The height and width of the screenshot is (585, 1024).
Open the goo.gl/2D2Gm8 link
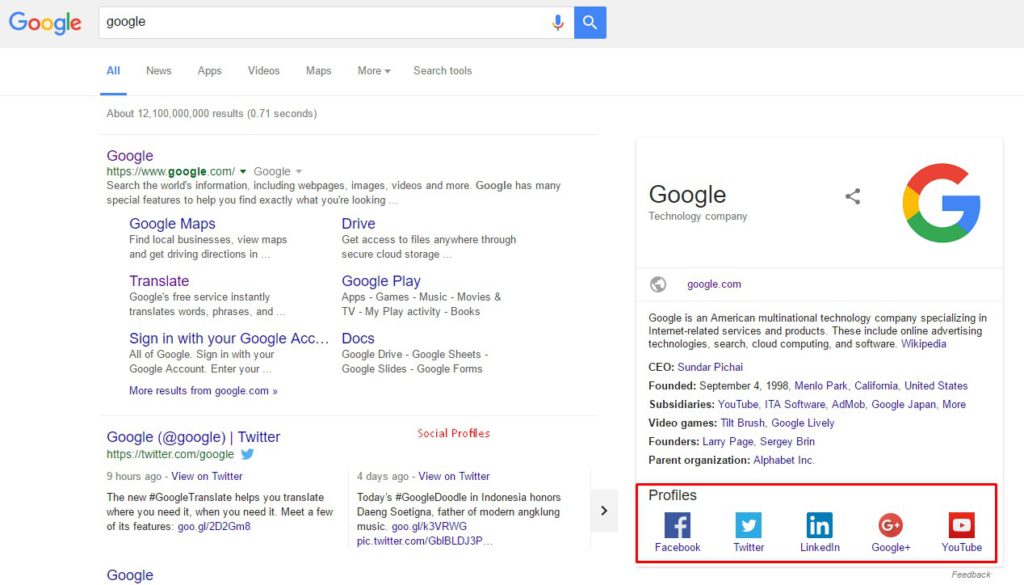tap(214, 526)
